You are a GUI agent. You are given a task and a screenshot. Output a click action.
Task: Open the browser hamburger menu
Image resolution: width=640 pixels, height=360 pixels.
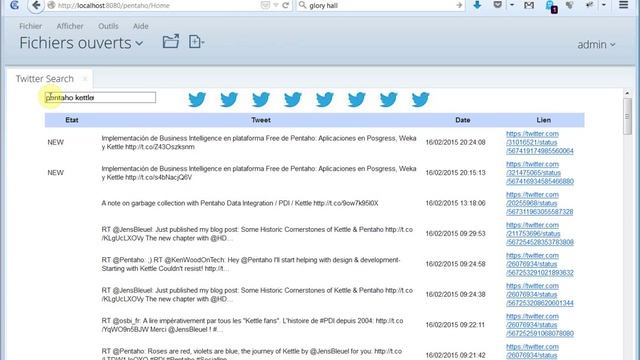623,5
